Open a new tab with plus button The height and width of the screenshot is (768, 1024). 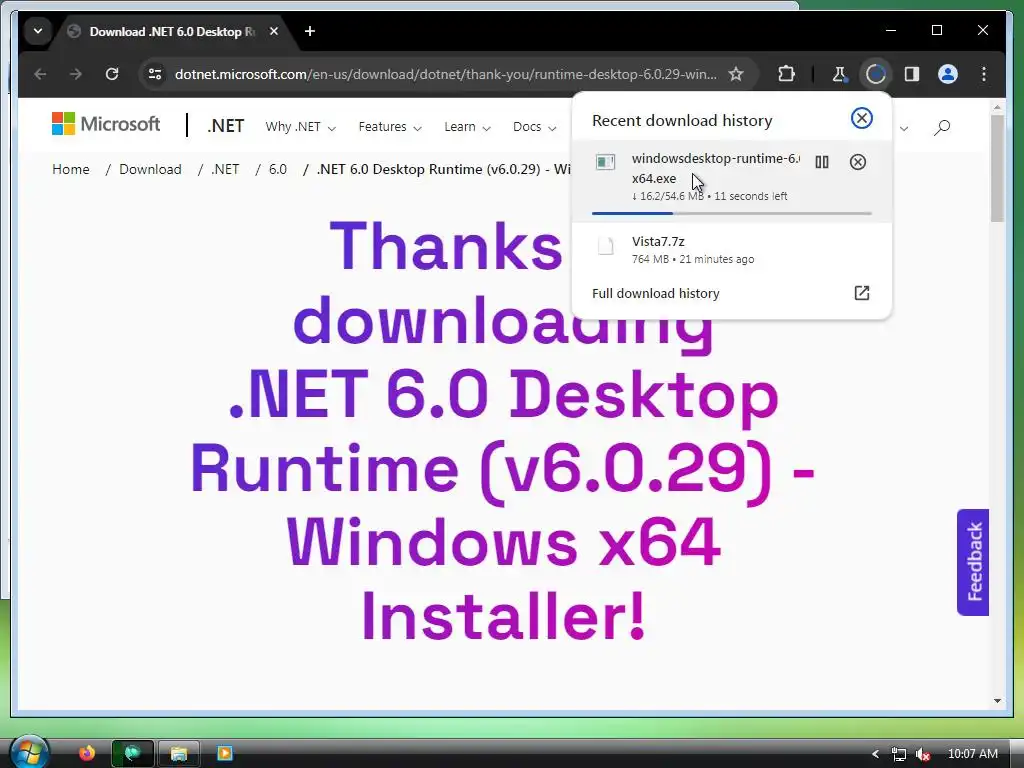point(310,31)
